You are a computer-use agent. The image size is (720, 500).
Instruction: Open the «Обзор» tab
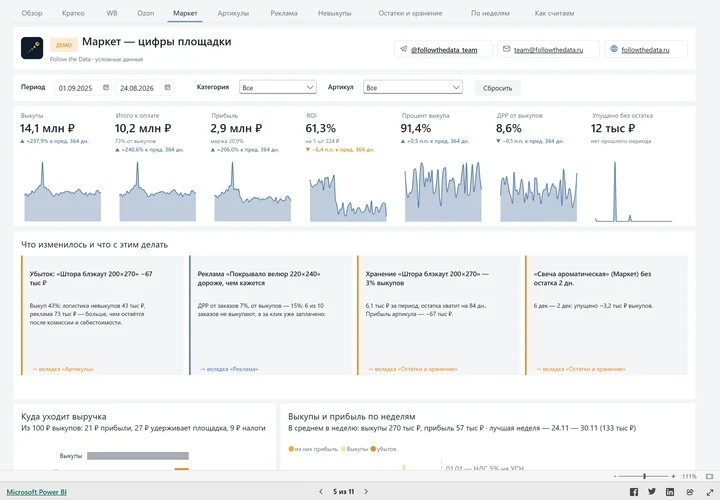pos(32,13)
